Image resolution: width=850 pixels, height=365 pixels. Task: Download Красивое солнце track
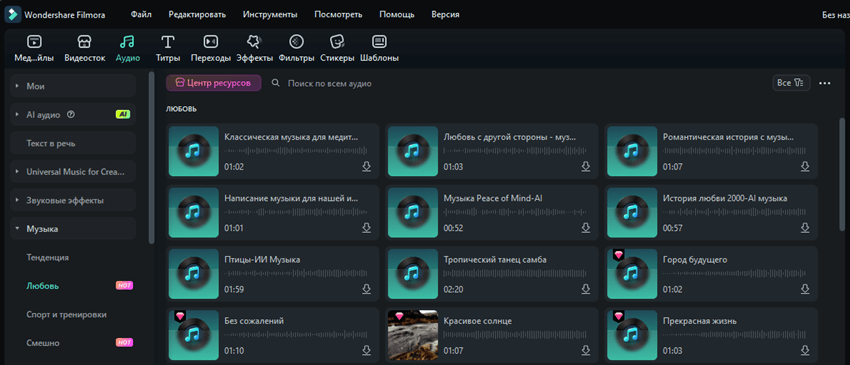click(585, 350)
